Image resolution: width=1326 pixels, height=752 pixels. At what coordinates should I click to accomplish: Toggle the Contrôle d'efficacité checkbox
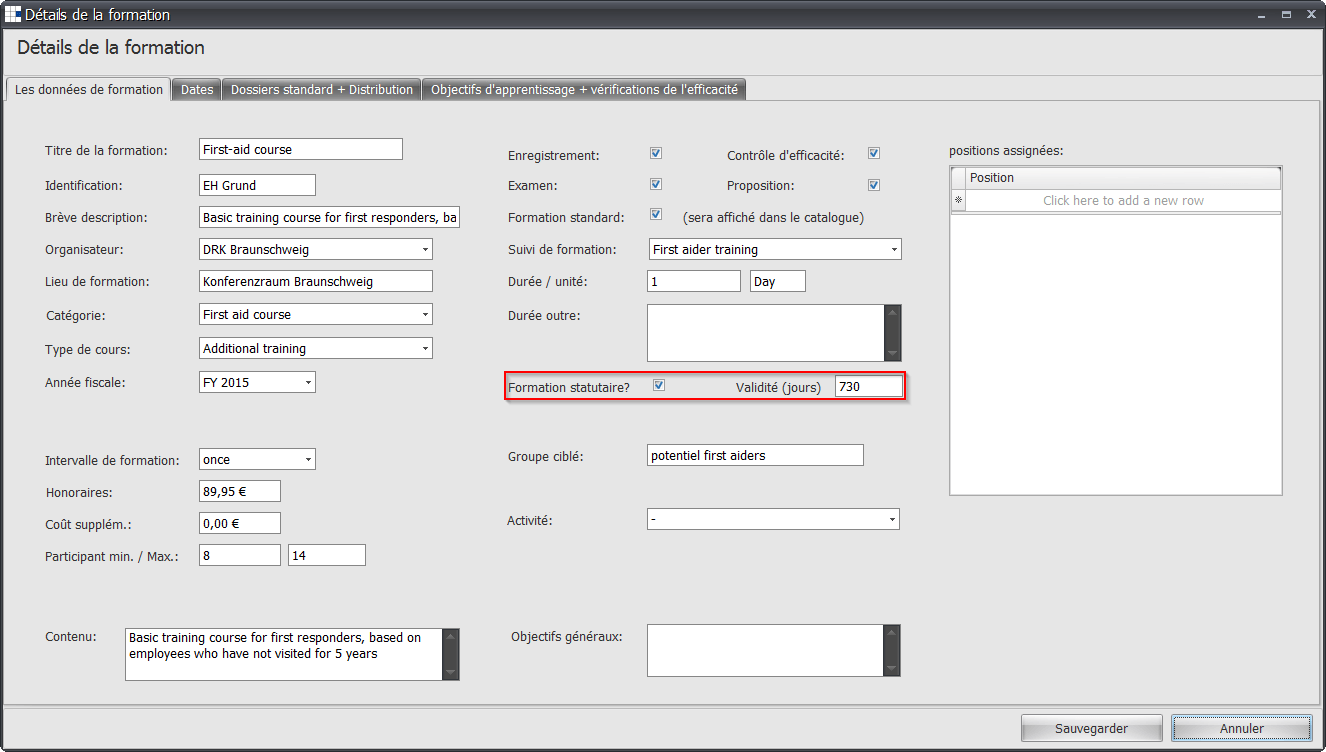click(874, 154)
